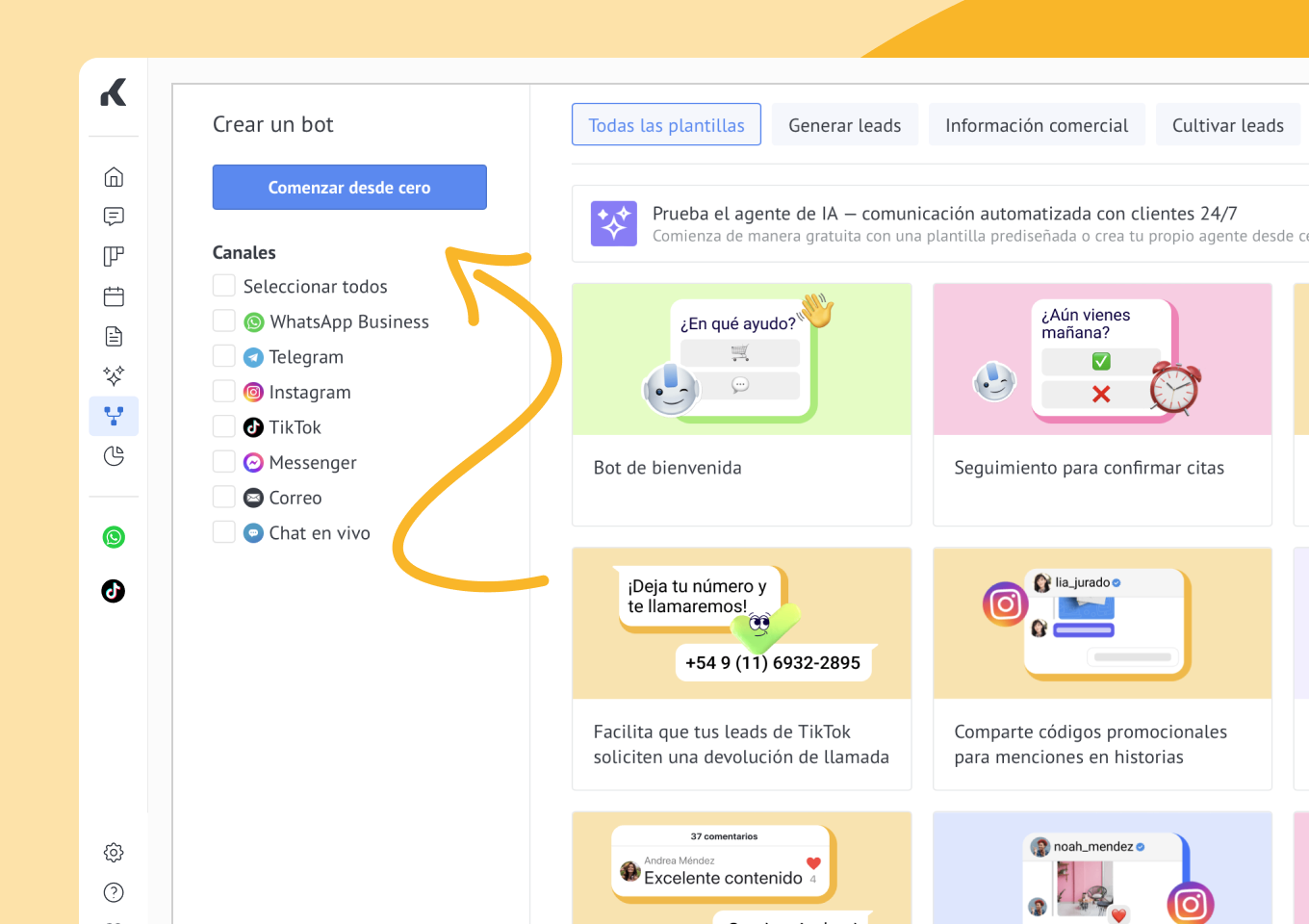The image size is (1309, 924).
Task: Click the TikTok sidebar icon
Action: (x=114, y=591)
